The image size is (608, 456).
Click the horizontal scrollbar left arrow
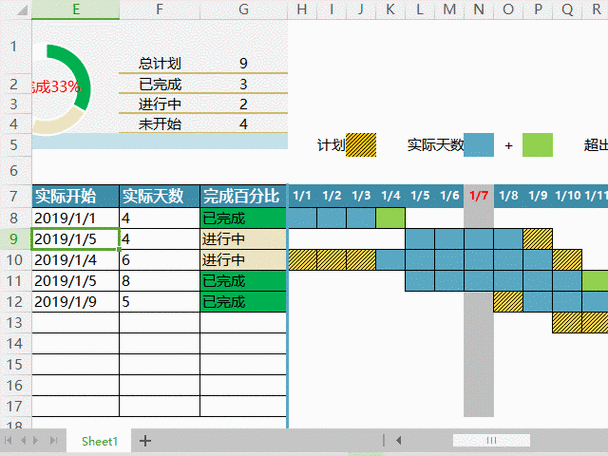click(x=398, y=440)
